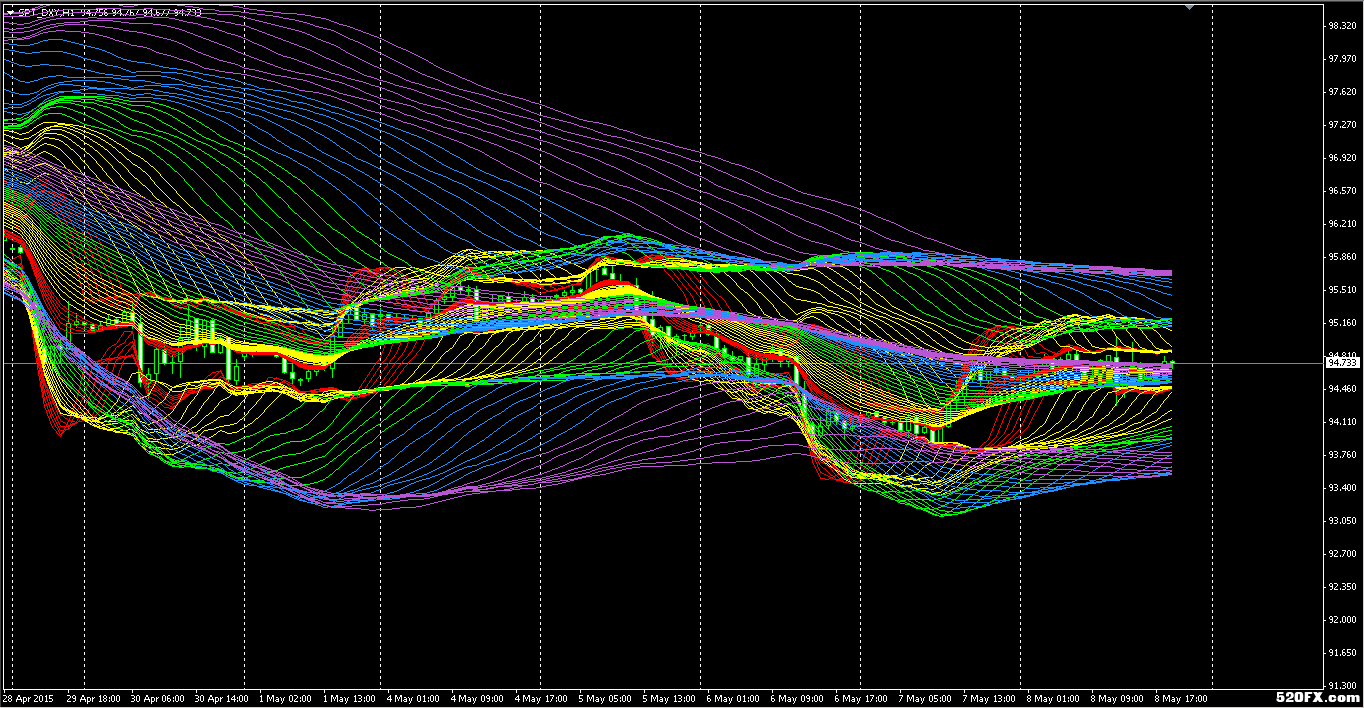Click the chart title dropdown triangle
The image size is (1364, 708).
pos(10,12)
